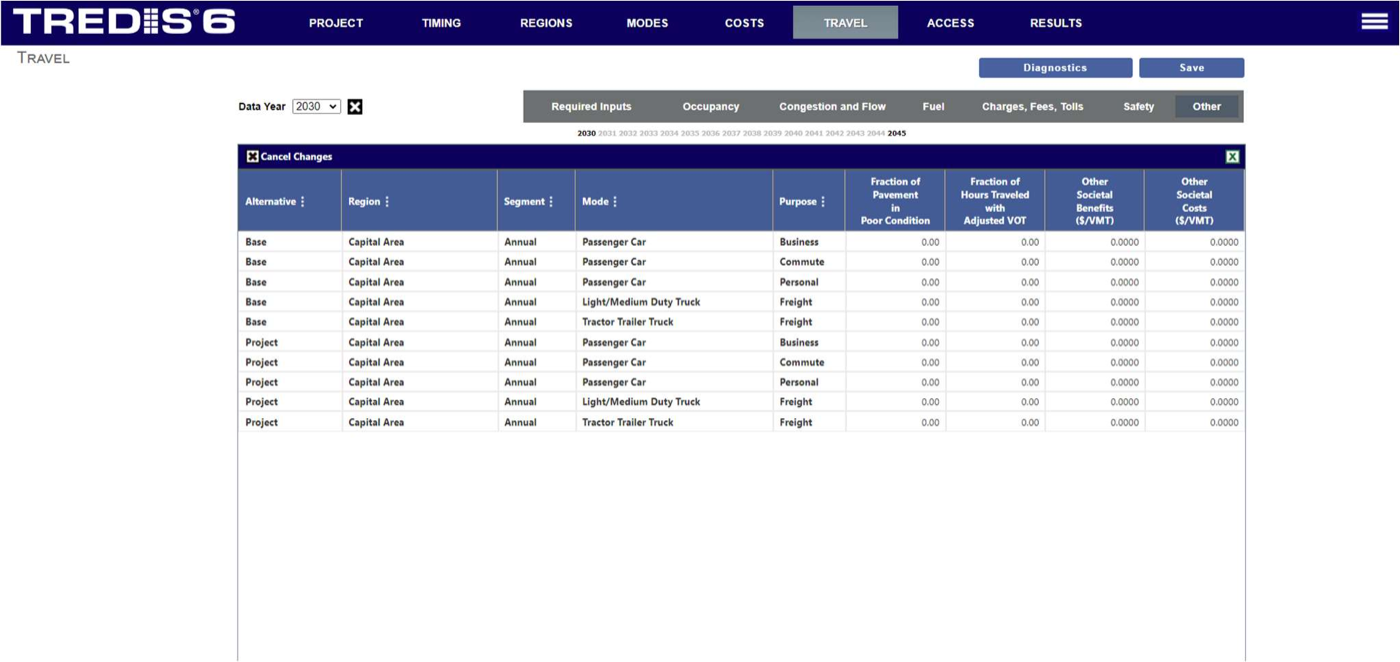Image resolution: width=1400 pixels, height=662 pixels.
Task: Click Business purpose in Base row
Action: (x=808, y=242)
